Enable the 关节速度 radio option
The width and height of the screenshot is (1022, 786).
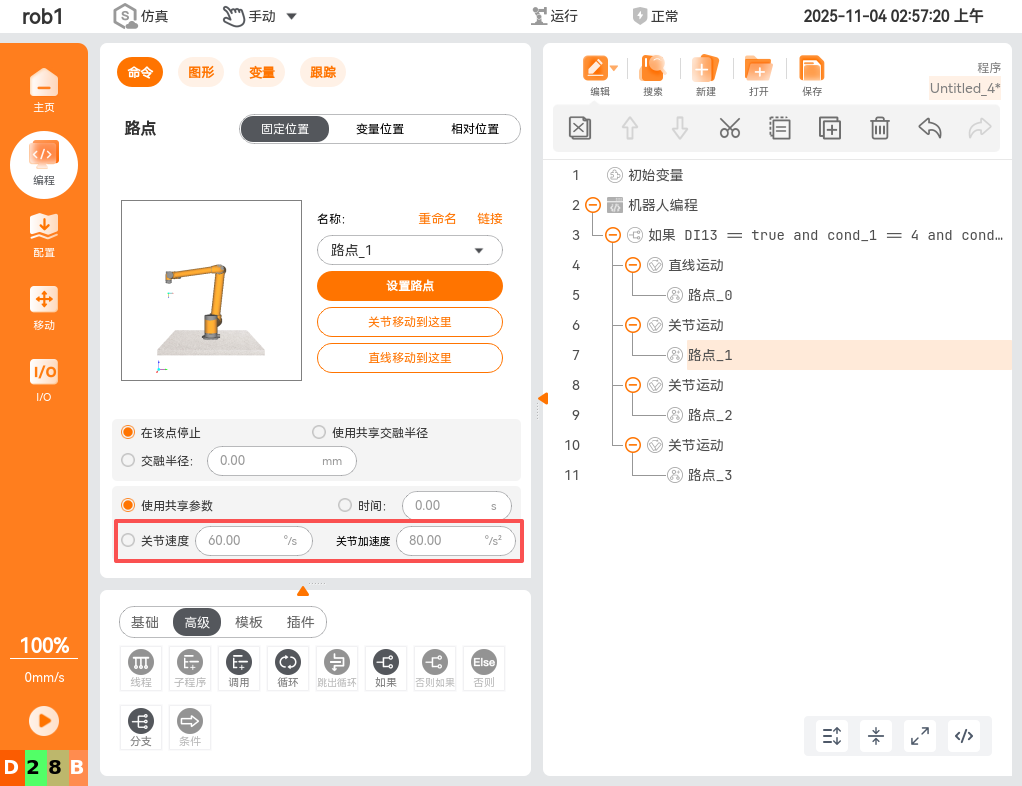(x=128, y=540)
